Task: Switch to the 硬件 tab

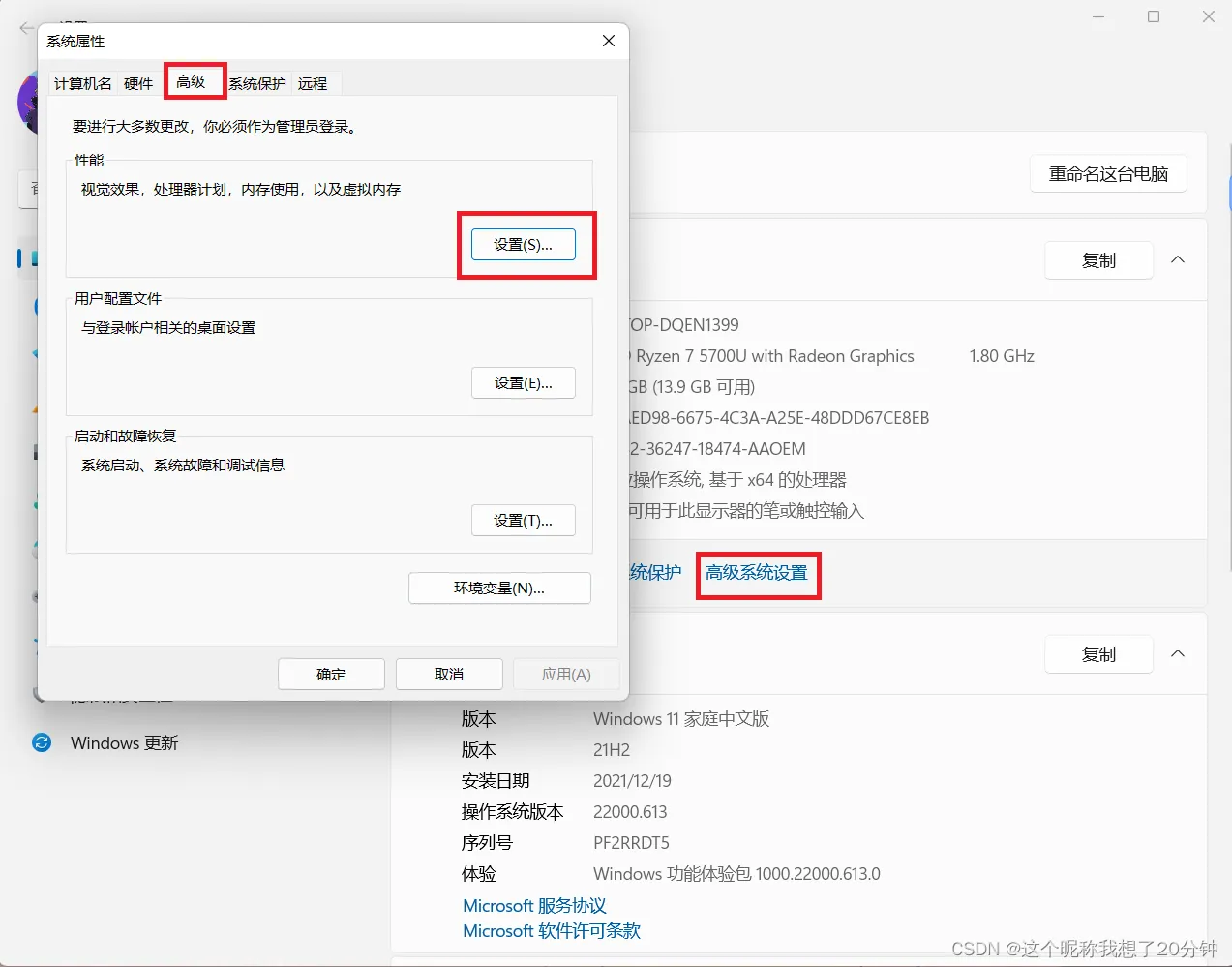Action: click(x=138, y=83)
